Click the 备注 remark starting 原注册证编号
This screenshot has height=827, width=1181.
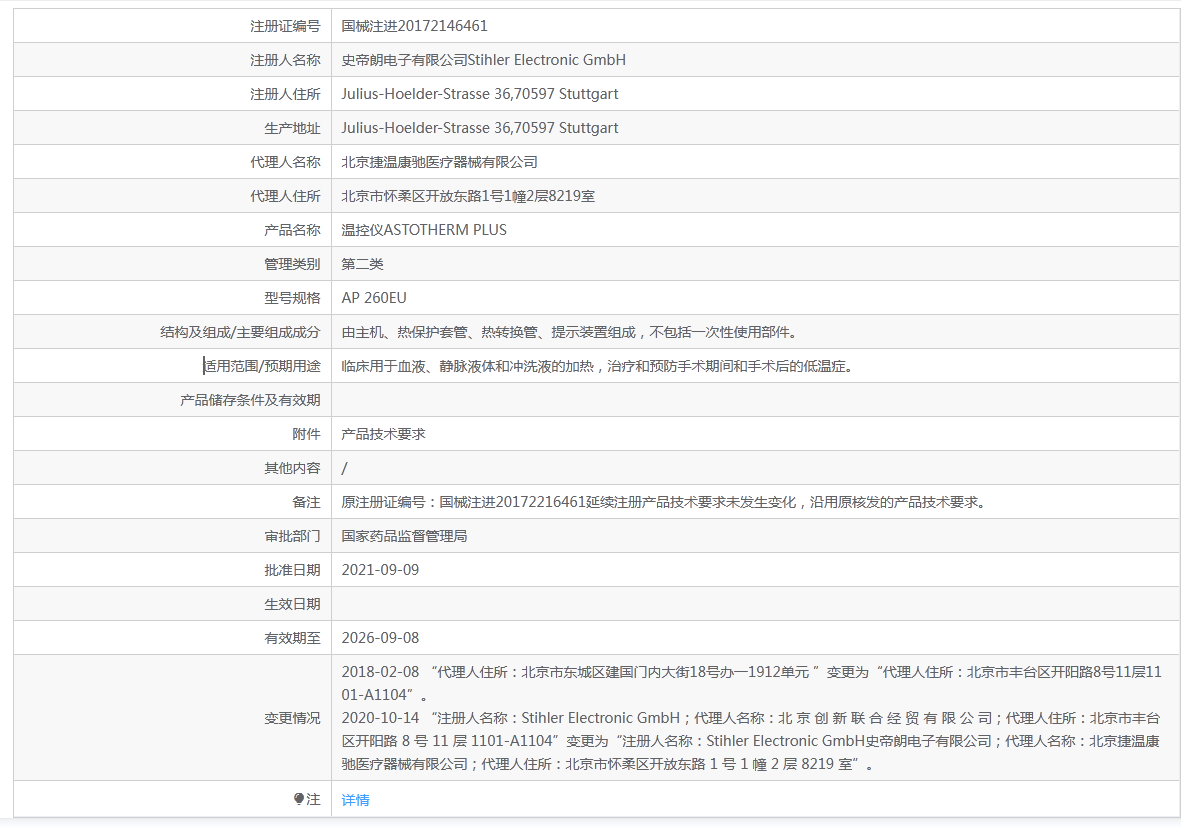pyautogui.click(x=663, y=502)
